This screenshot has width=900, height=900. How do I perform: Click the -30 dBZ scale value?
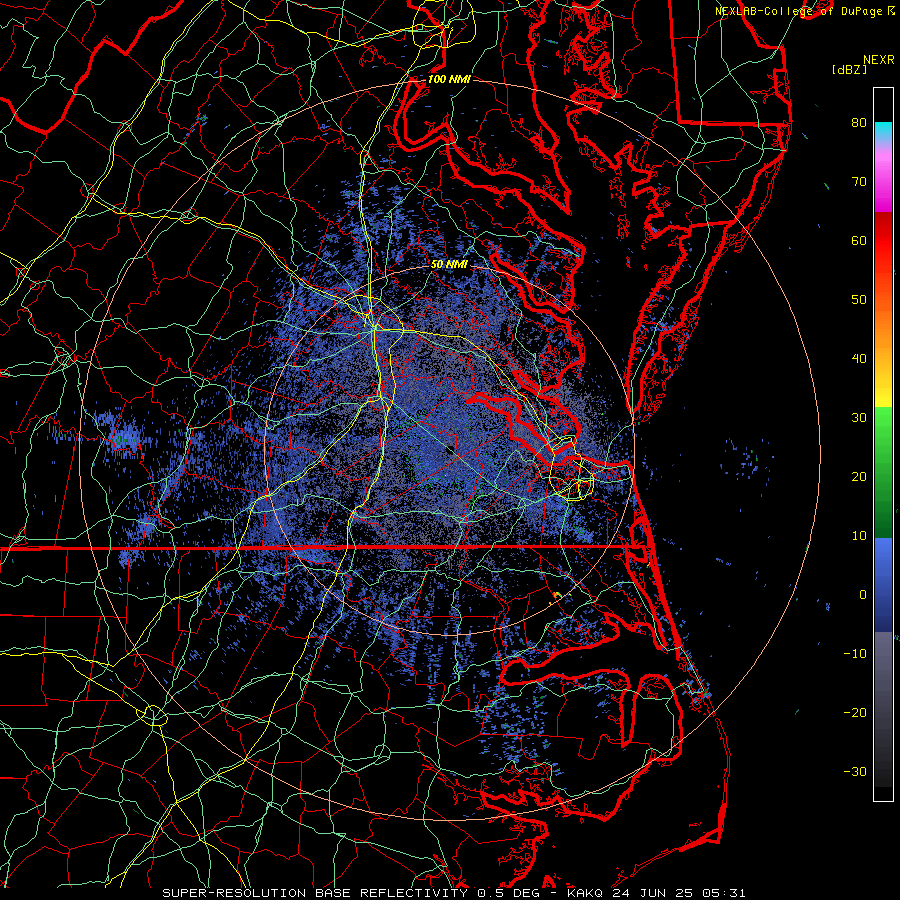pos(855,772)
